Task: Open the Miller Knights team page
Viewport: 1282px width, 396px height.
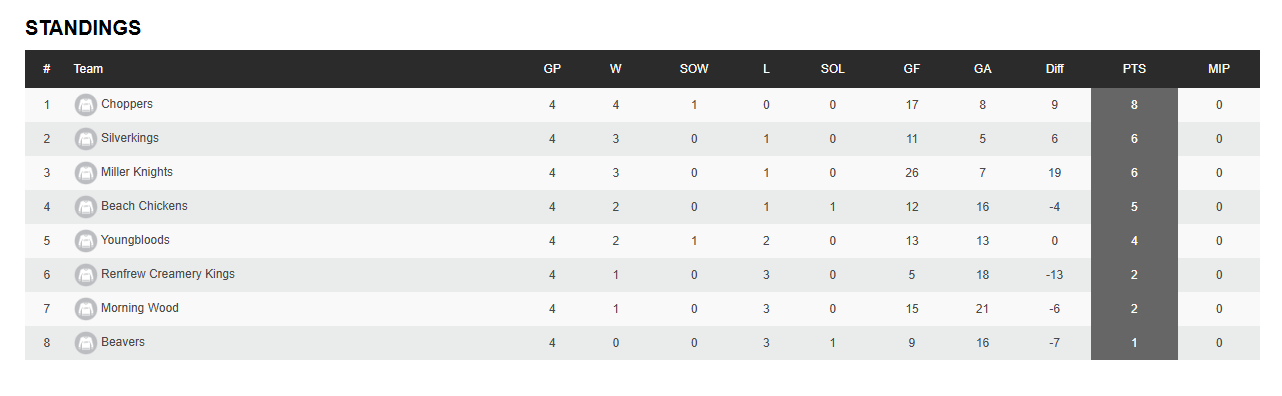Action: pos(137,172)
